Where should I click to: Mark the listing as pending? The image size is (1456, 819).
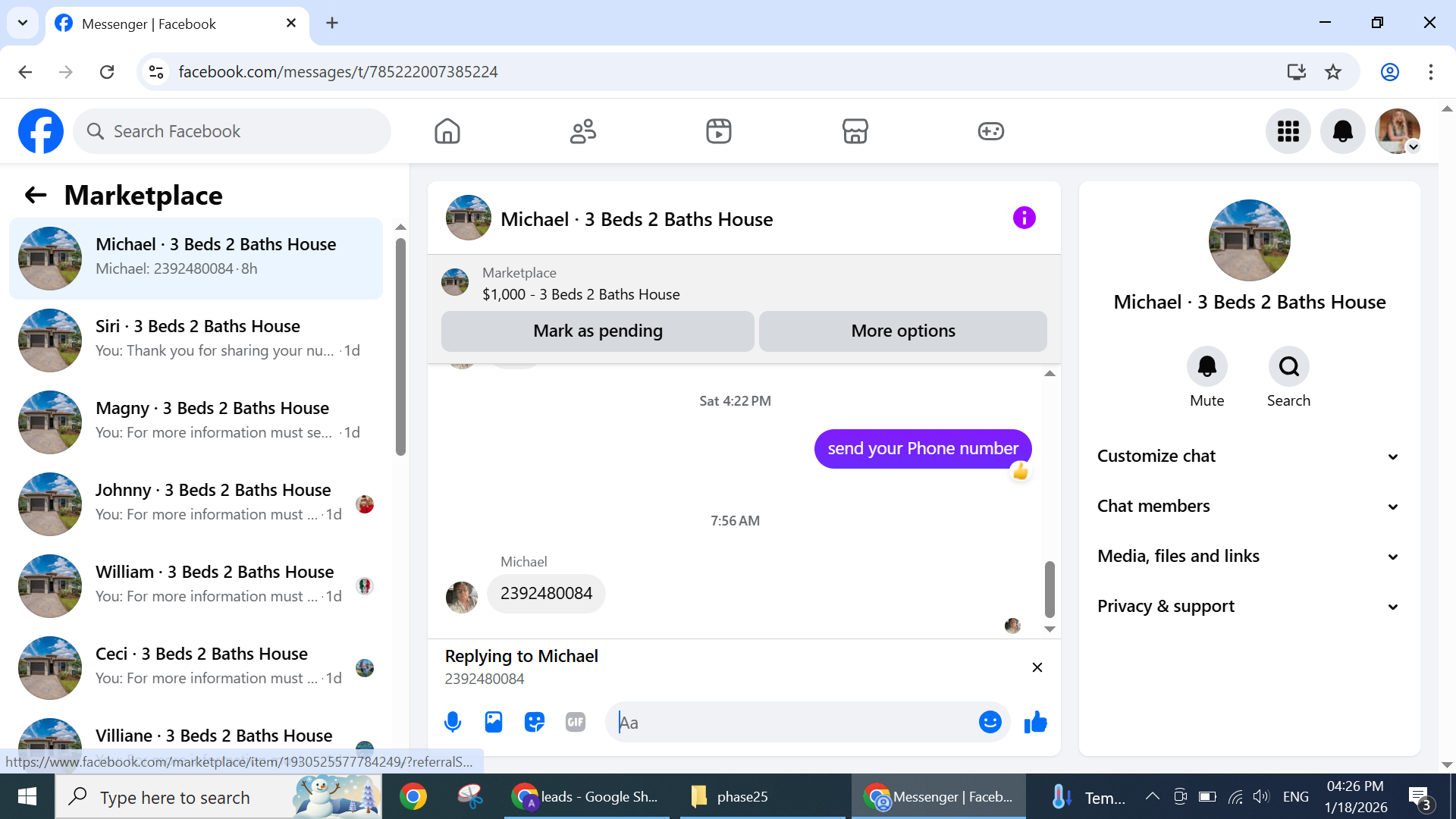pyautogui.click(x=598, y=331)
